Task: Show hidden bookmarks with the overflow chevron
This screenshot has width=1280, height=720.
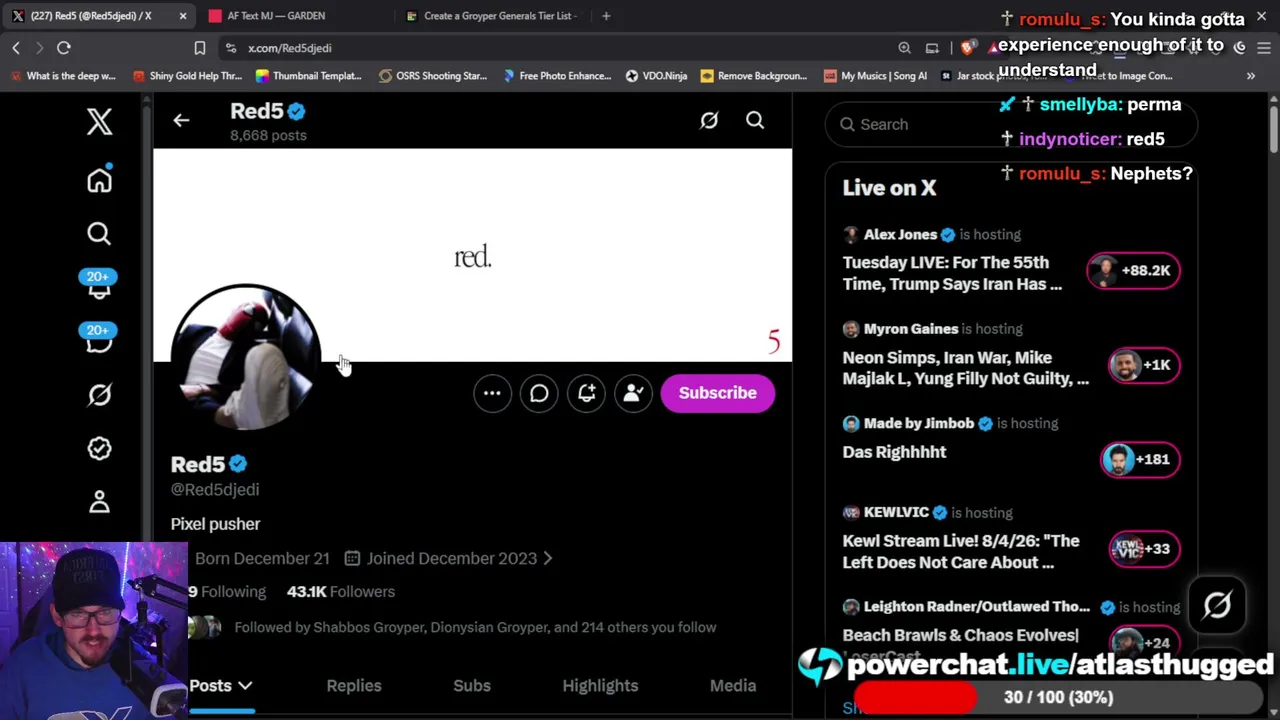Action: coord(1250,76)
